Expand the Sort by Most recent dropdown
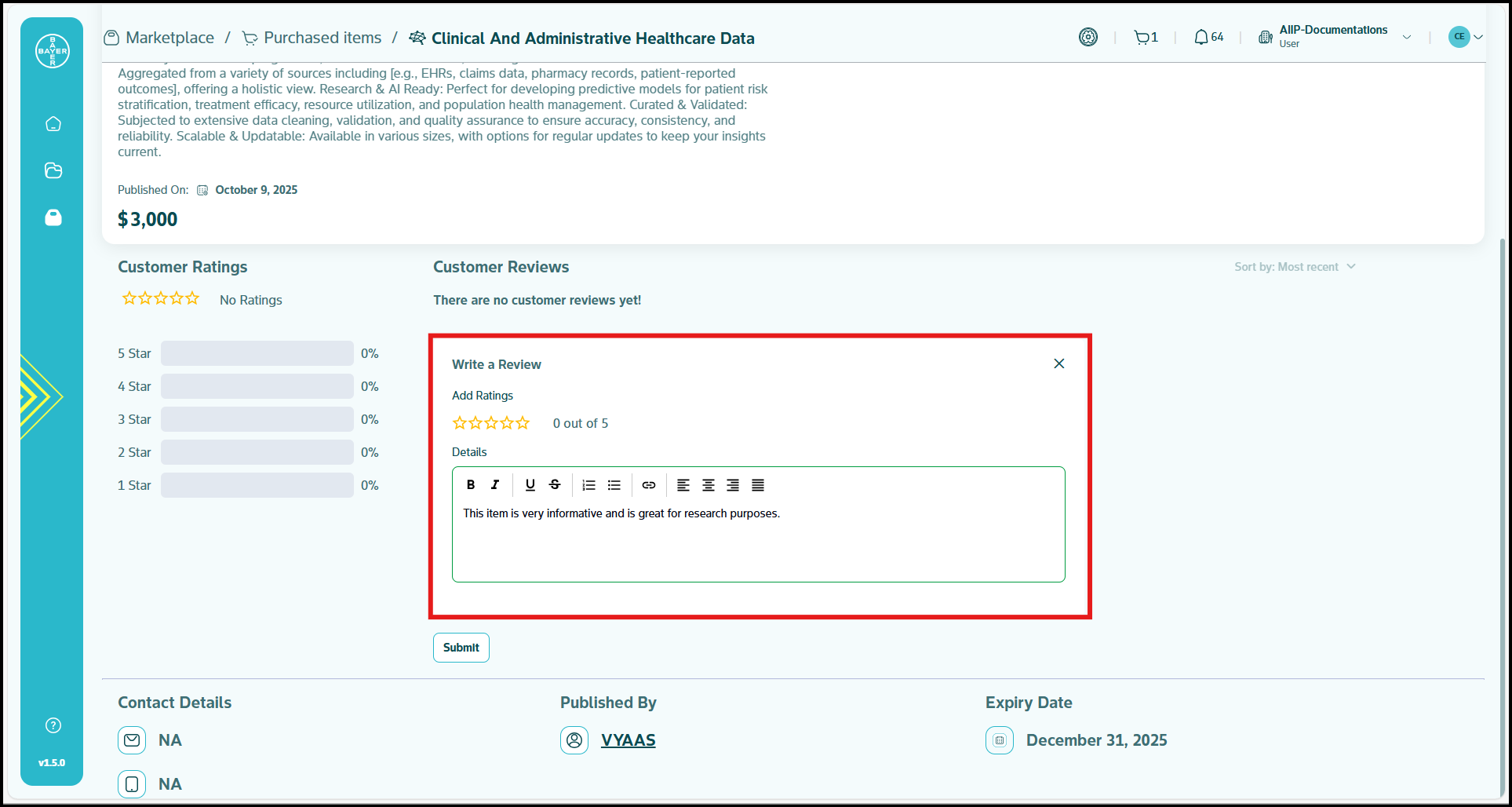The width and height of the screenshot is (1512, 807). [1295, 267]
